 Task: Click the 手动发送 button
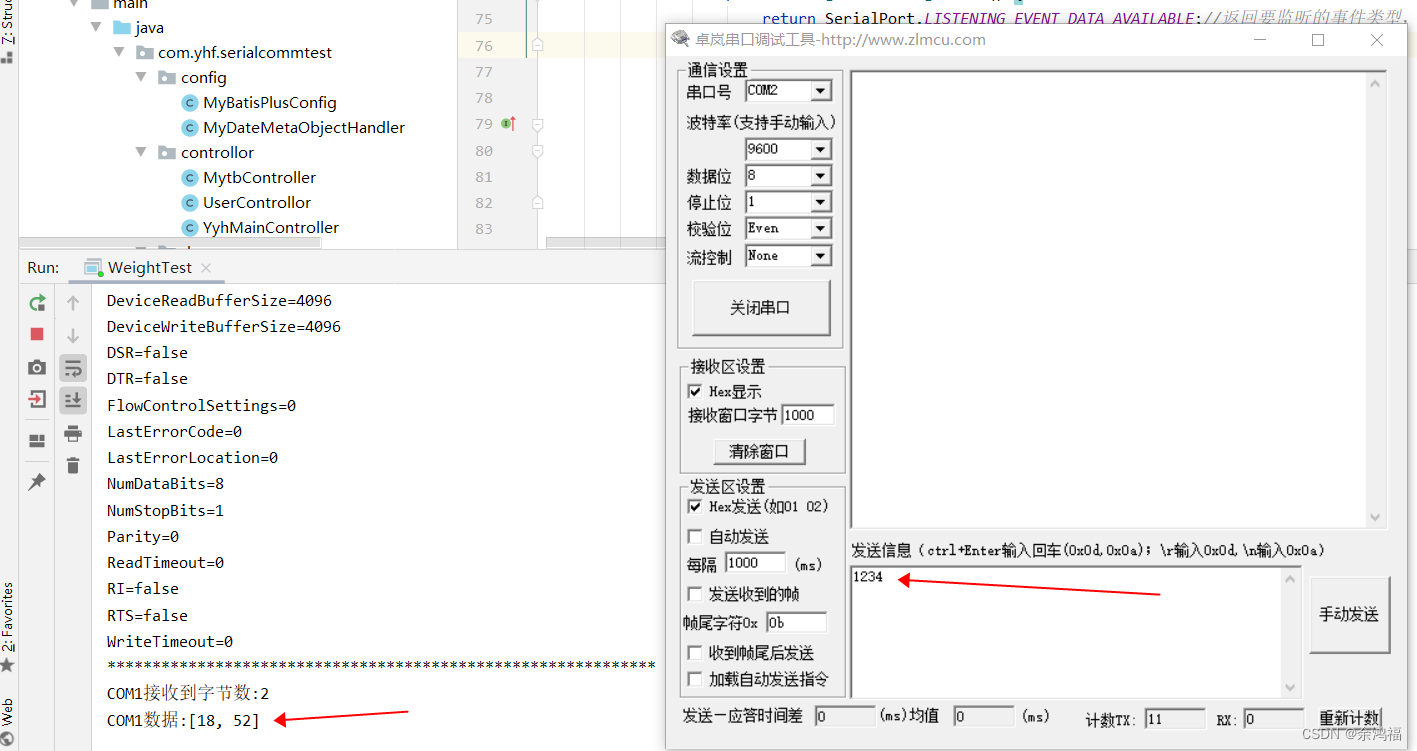[1349, 615]
